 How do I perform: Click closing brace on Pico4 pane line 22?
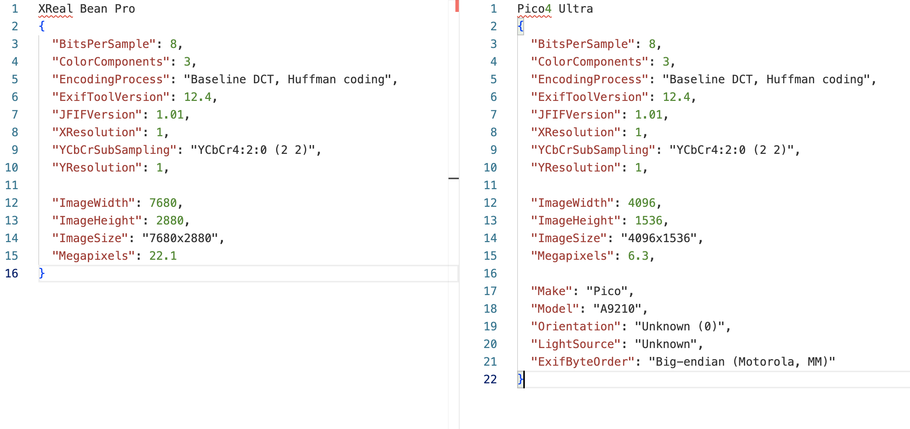(521, 380)
